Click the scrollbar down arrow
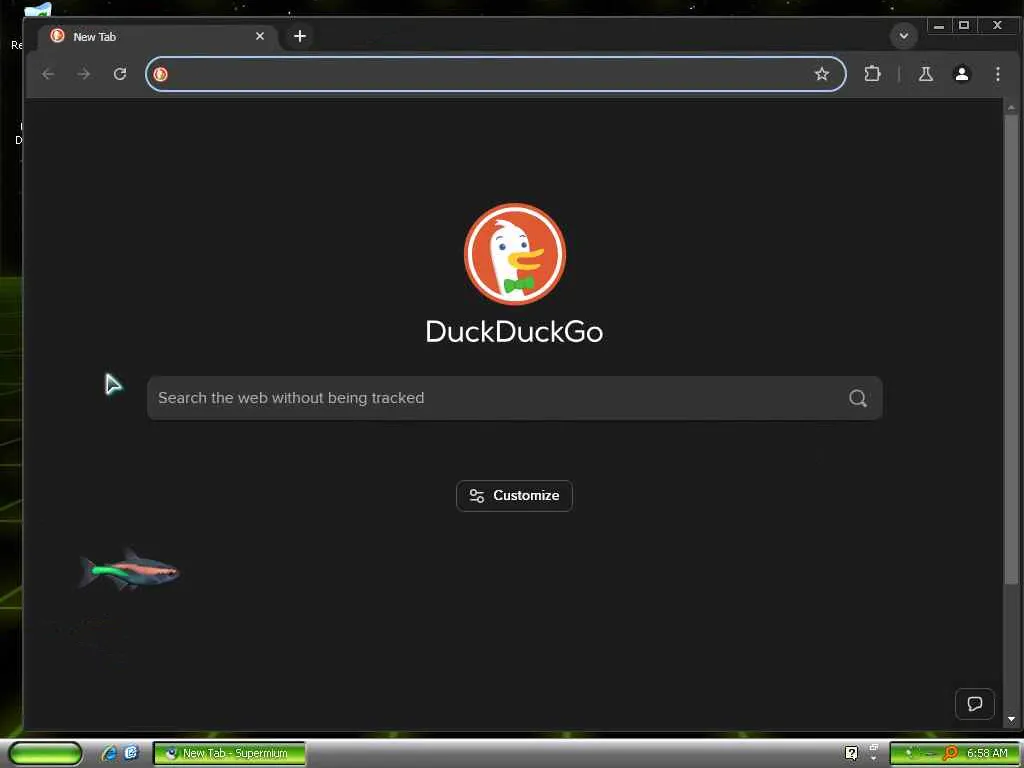The width and height of the screenshot is (1024, 768). pyautogui.click(x=1012, y=719)
